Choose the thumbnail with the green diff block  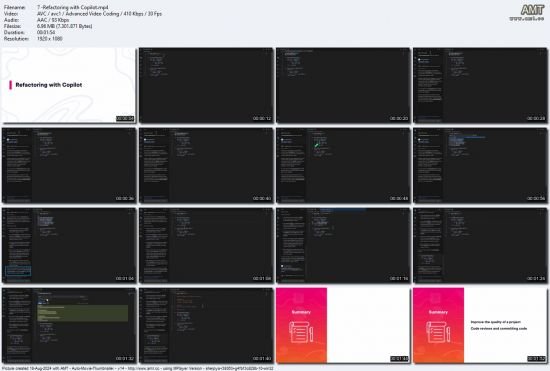point(69,325)
